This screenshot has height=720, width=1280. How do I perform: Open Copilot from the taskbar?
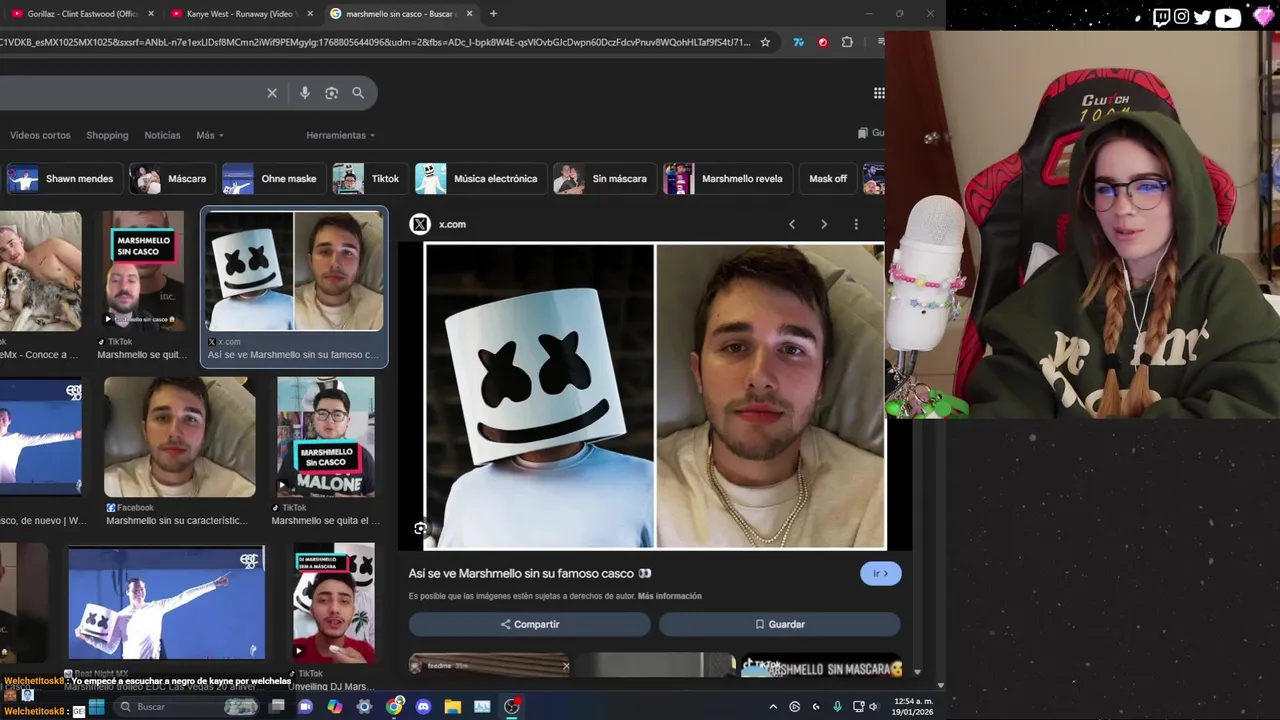click(x=334, y=707)
